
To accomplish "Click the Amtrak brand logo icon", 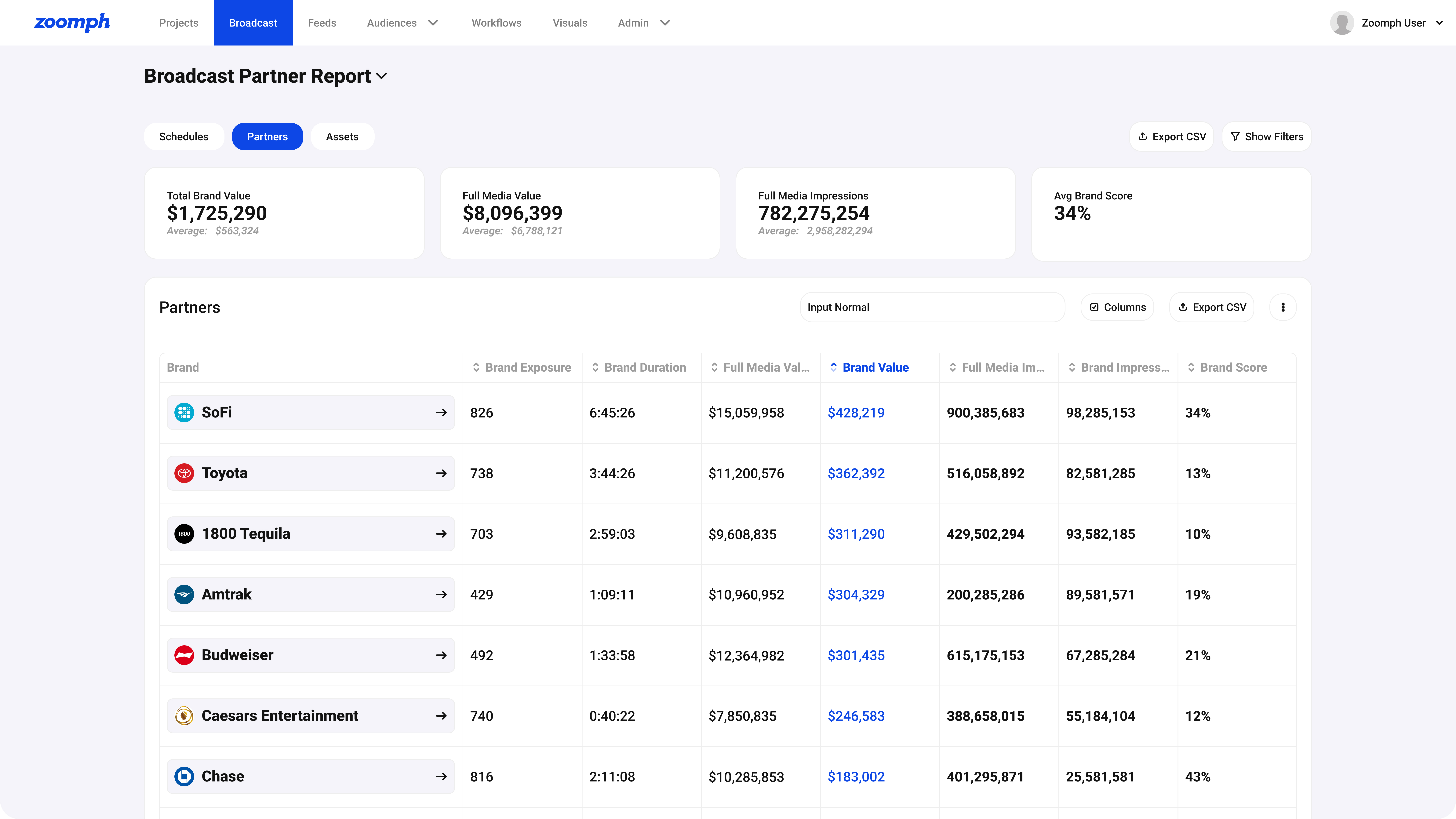I will click(184, 595).
